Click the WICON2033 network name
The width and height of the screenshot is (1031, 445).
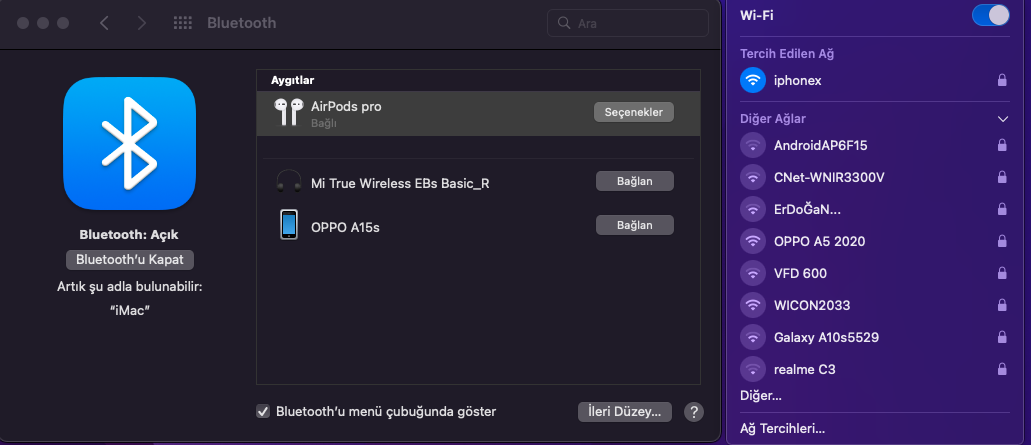812,305
